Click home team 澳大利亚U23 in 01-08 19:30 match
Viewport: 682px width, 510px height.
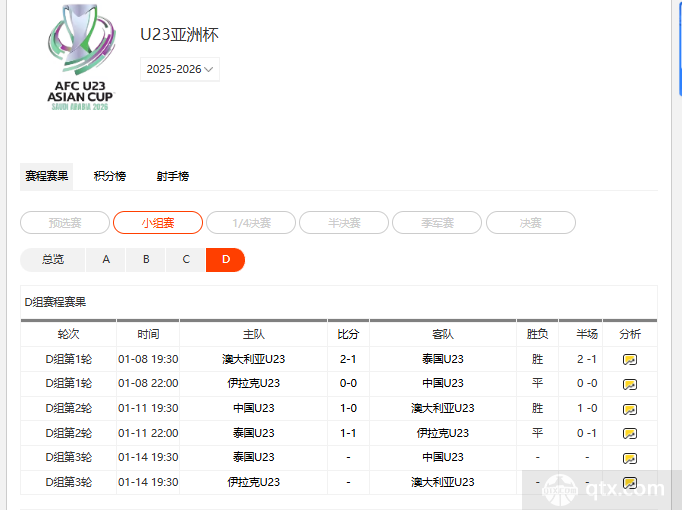click(254, 359)
